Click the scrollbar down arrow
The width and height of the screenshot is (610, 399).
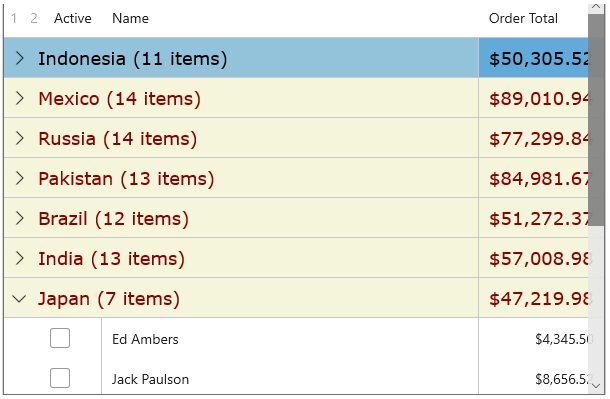(596, 386)
